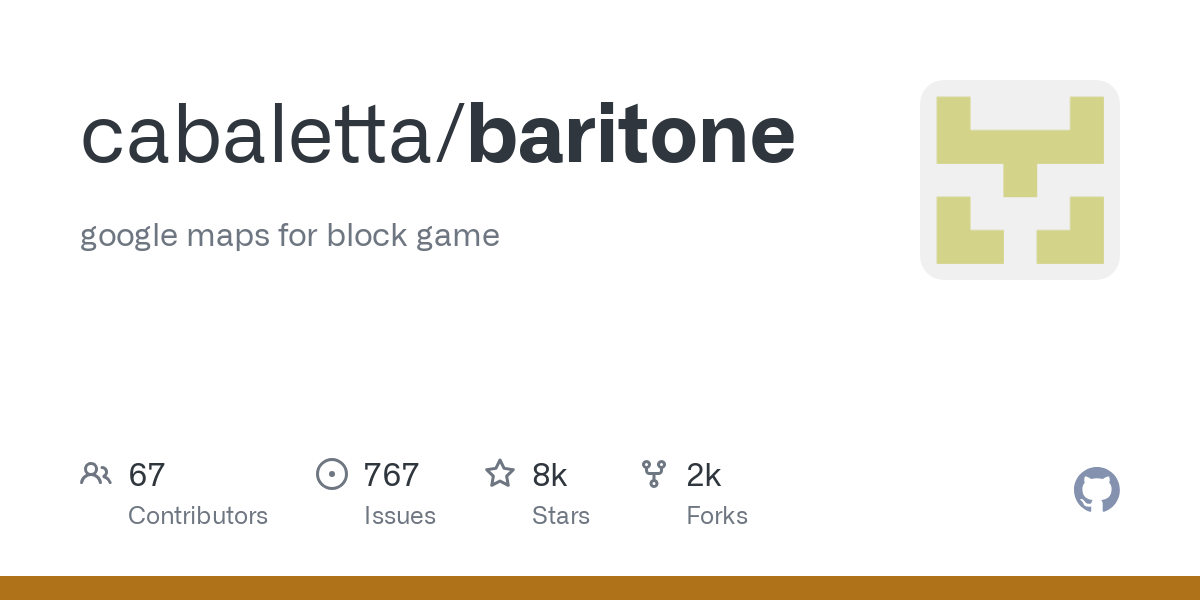Open the "Forks" label
The width and height of the screenshot is (1200, 600).
(x=717, y=516)
